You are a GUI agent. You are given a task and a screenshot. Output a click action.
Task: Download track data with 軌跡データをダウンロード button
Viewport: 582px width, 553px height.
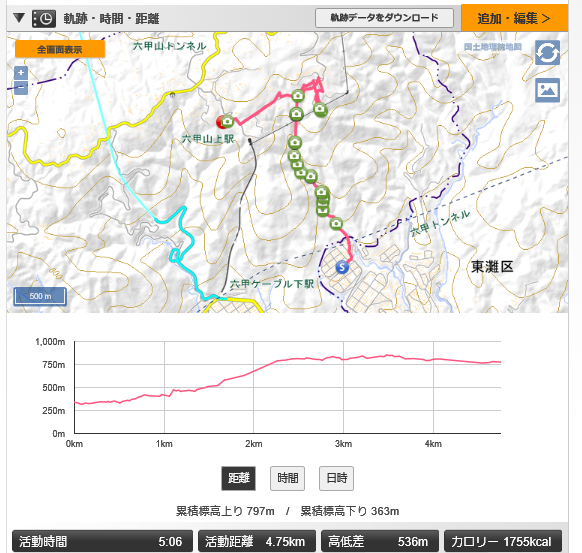(384, 18)
